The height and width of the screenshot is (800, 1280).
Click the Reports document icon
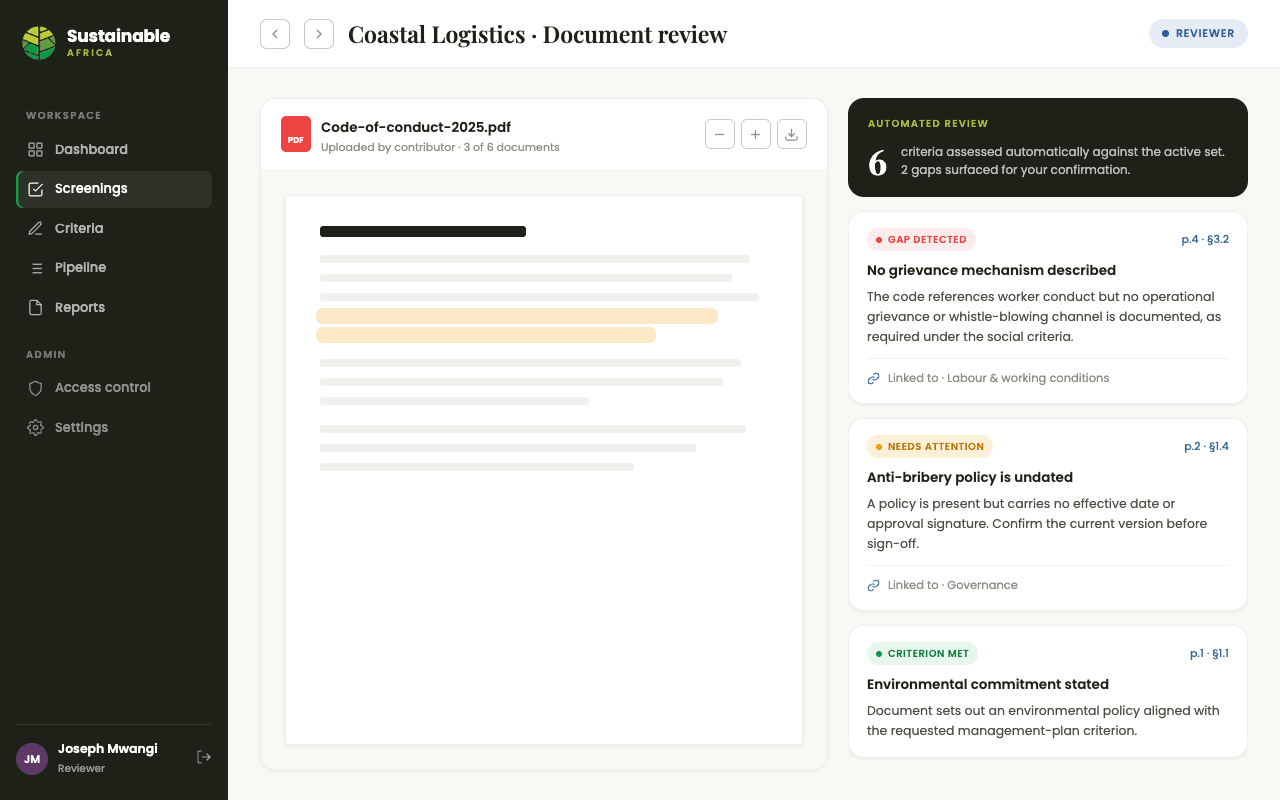(35, 308)
